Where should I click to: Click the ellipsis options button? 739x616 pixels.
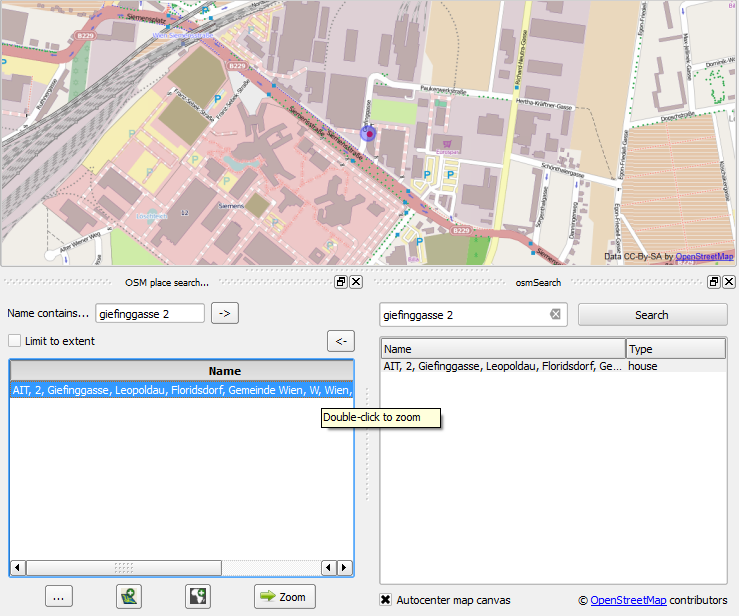point(58,597)
